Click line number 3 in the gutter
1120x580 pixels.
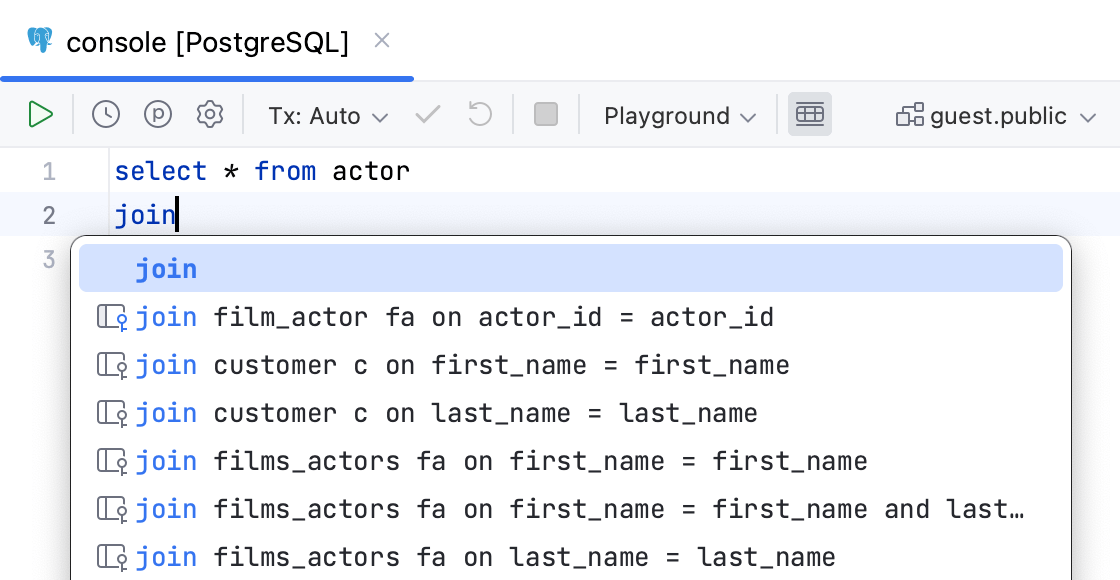point(48,258)
